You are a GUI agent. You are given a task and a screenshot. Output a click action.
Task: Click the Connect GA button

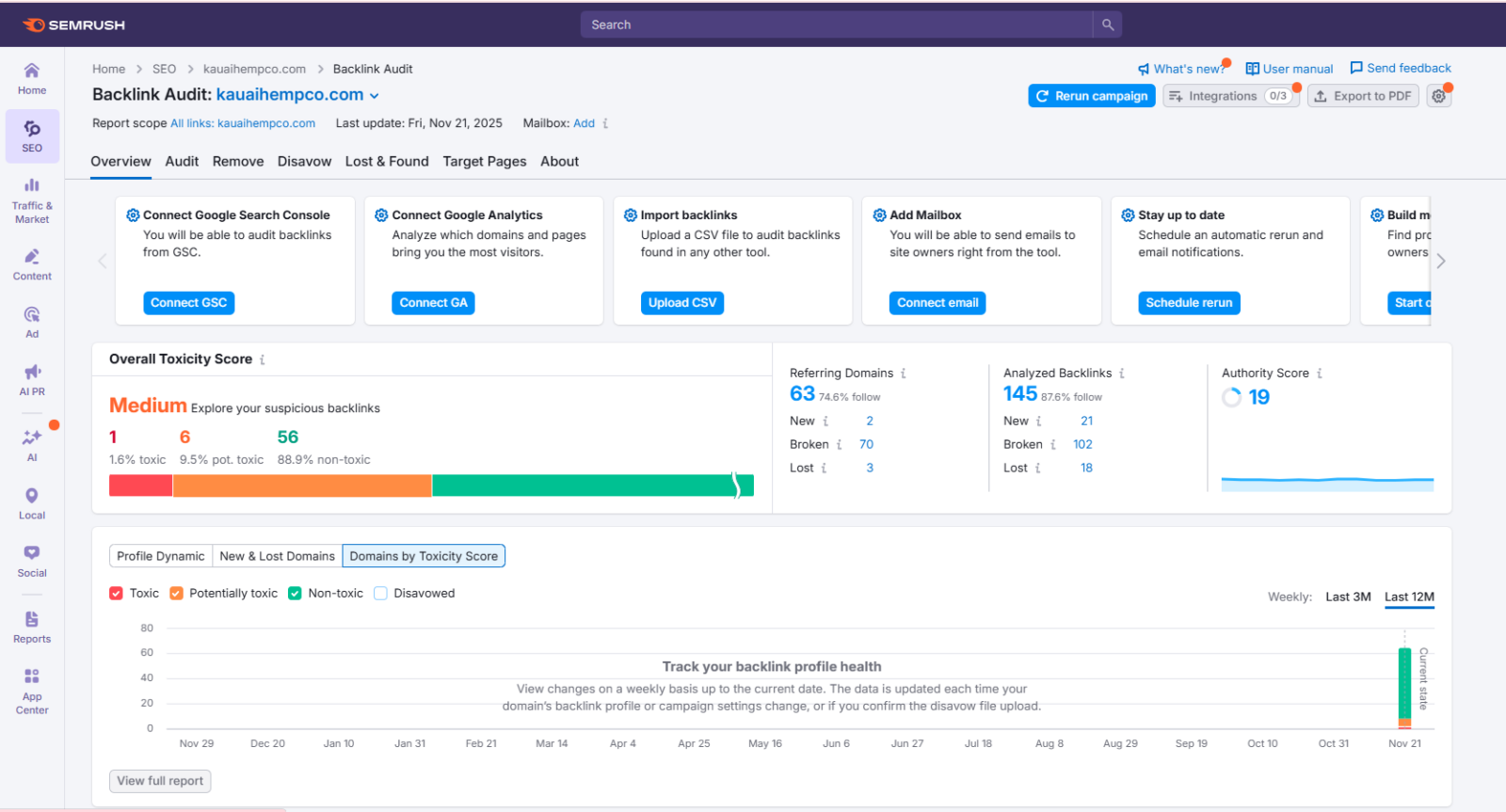click(x=433, y=303)
